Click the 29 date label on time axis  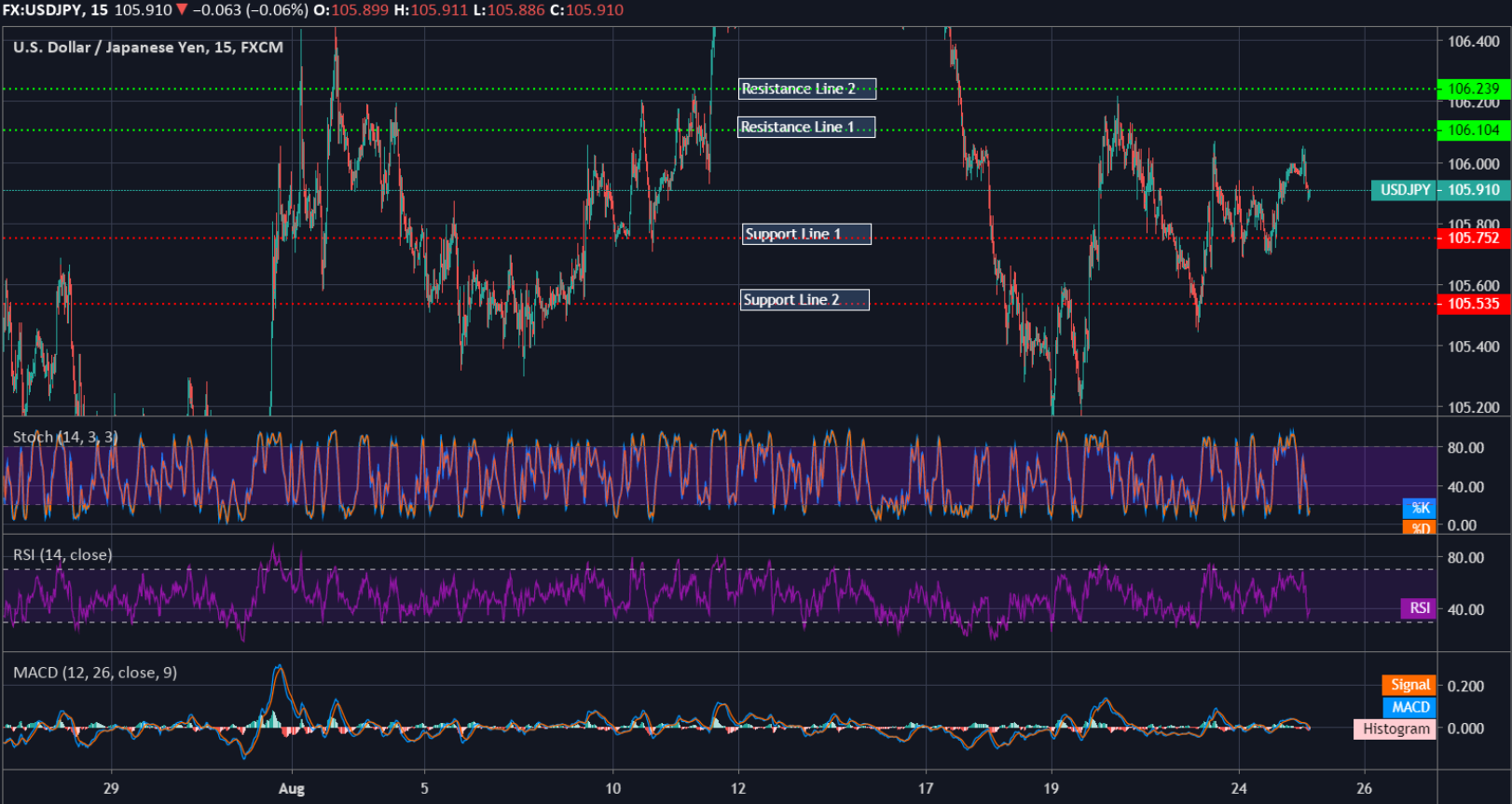[111, 788]
